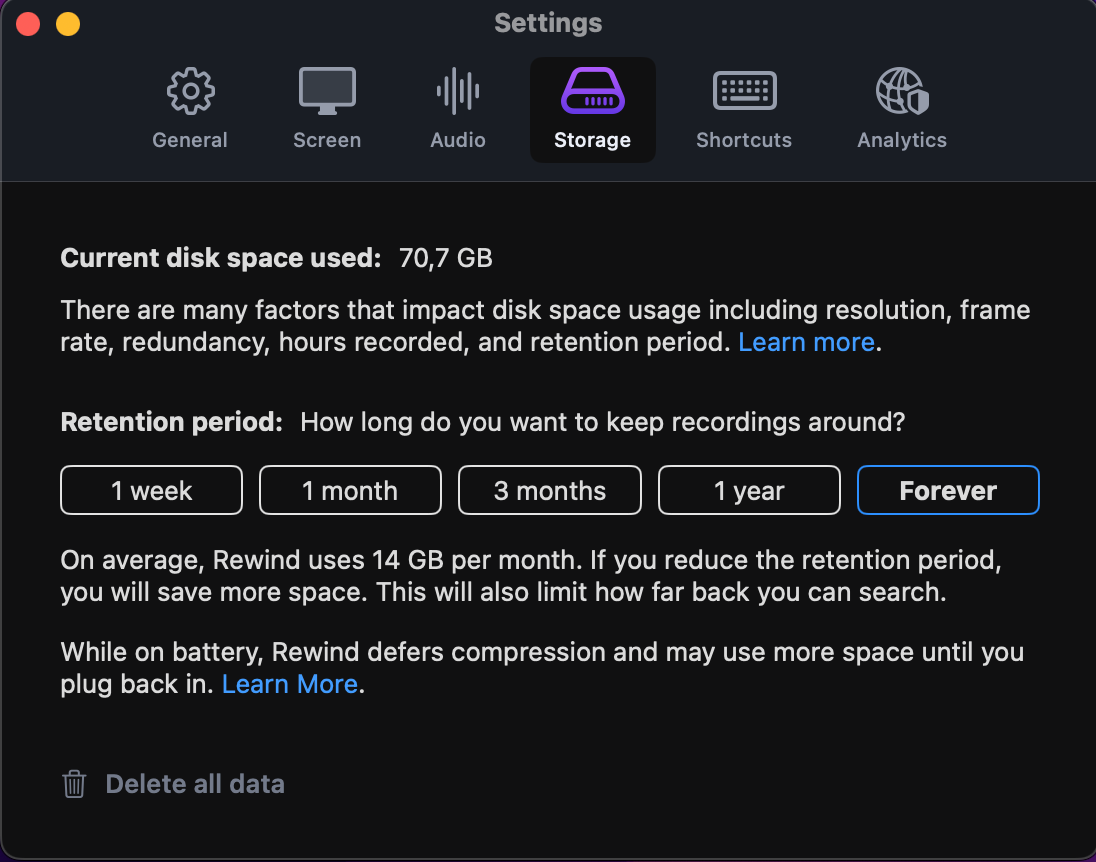Click the Settings window title
This screenshot has width=1096, height=862.
click(548, 23)
